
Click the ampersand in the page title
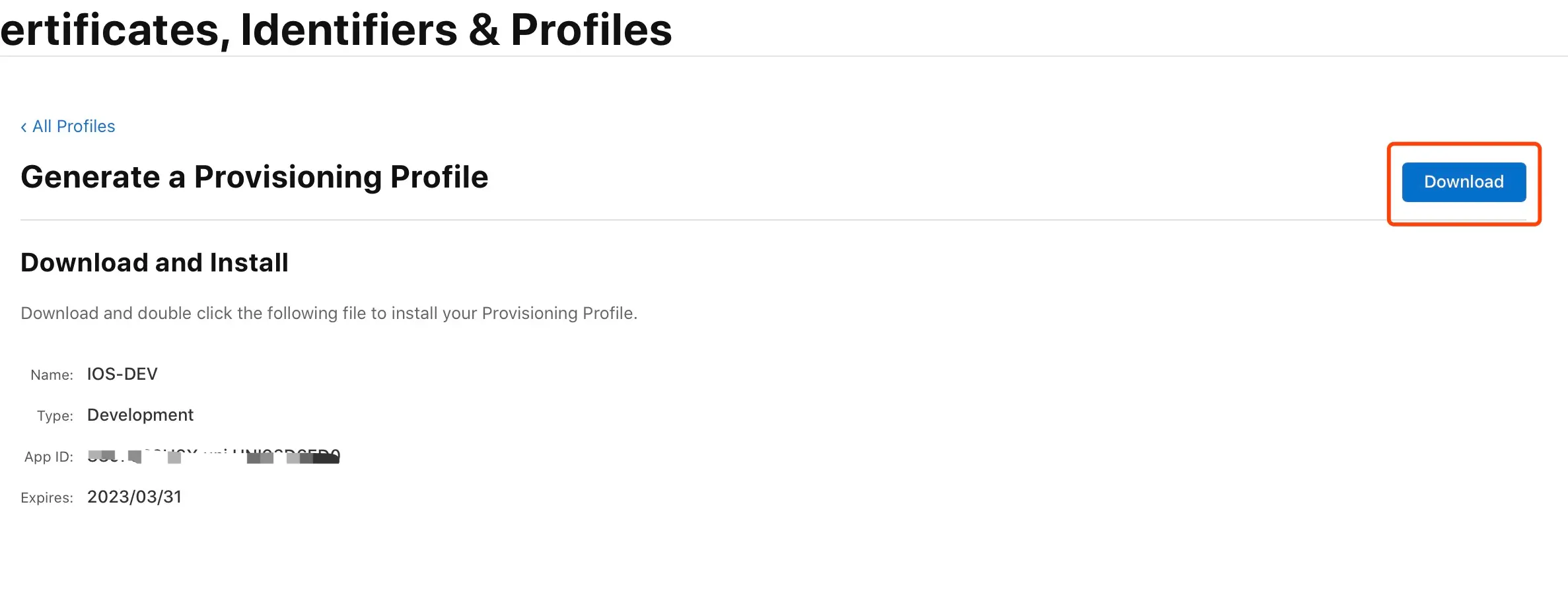click(484, 30)
